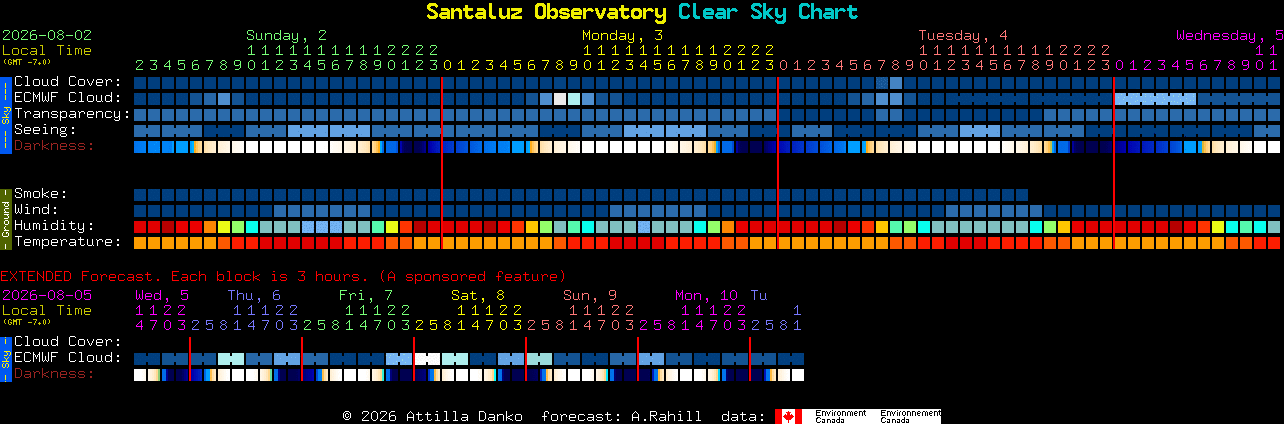This screenshot has width=1284, height=424.
Task: Open the Seeing row label
Action: click(x=46, y=130)
